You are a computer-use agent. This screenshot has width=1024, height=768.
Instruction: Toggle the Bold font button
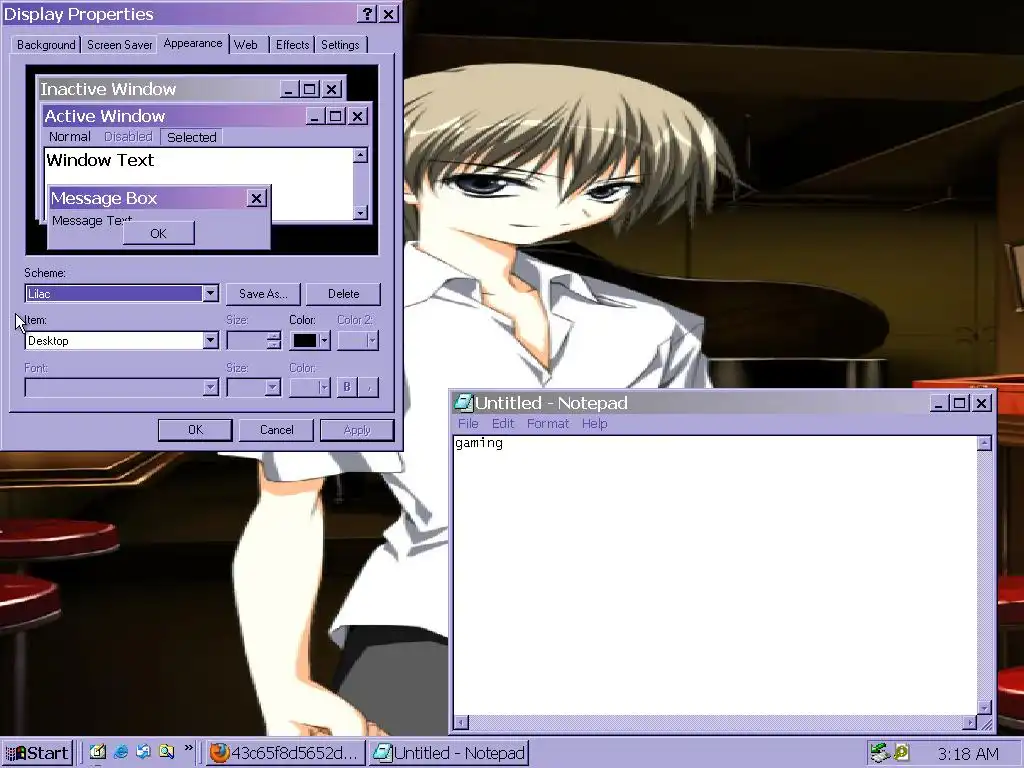coord(347,387)
